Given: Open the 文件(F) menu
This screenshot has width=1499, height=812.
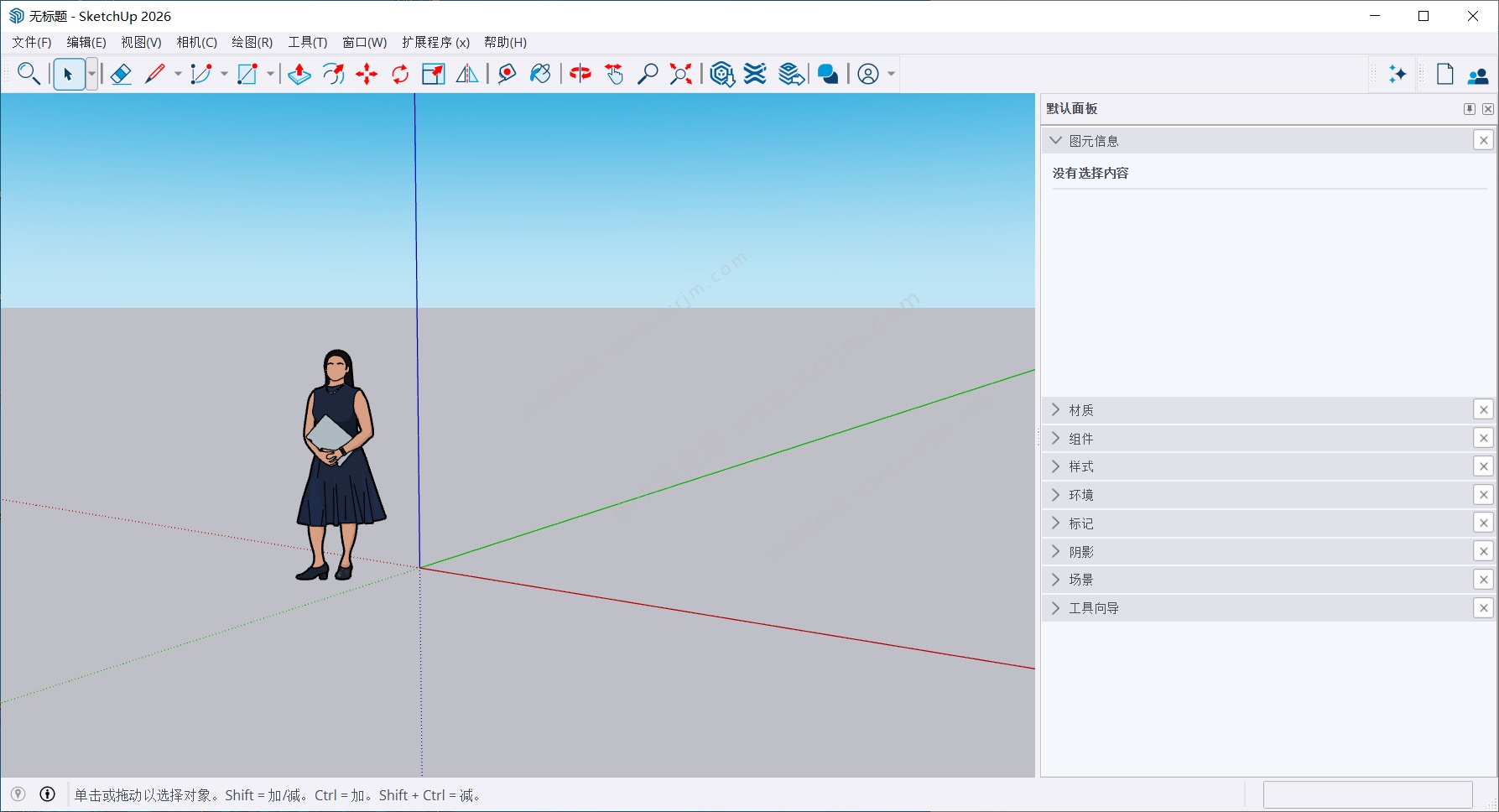Looking at the screenshot, I should 30,42.
